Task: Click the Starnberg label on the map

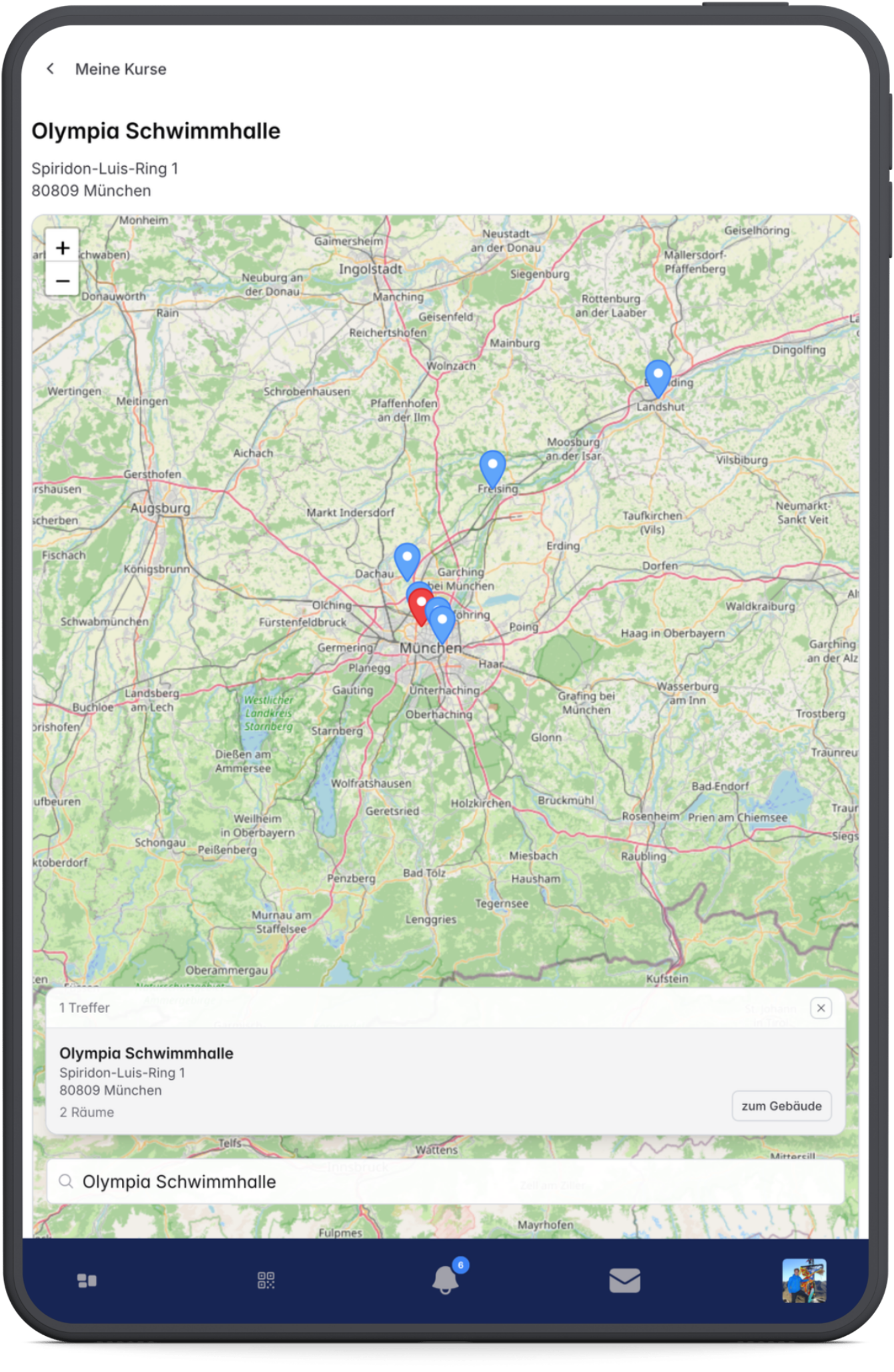Action: (337, 731)
